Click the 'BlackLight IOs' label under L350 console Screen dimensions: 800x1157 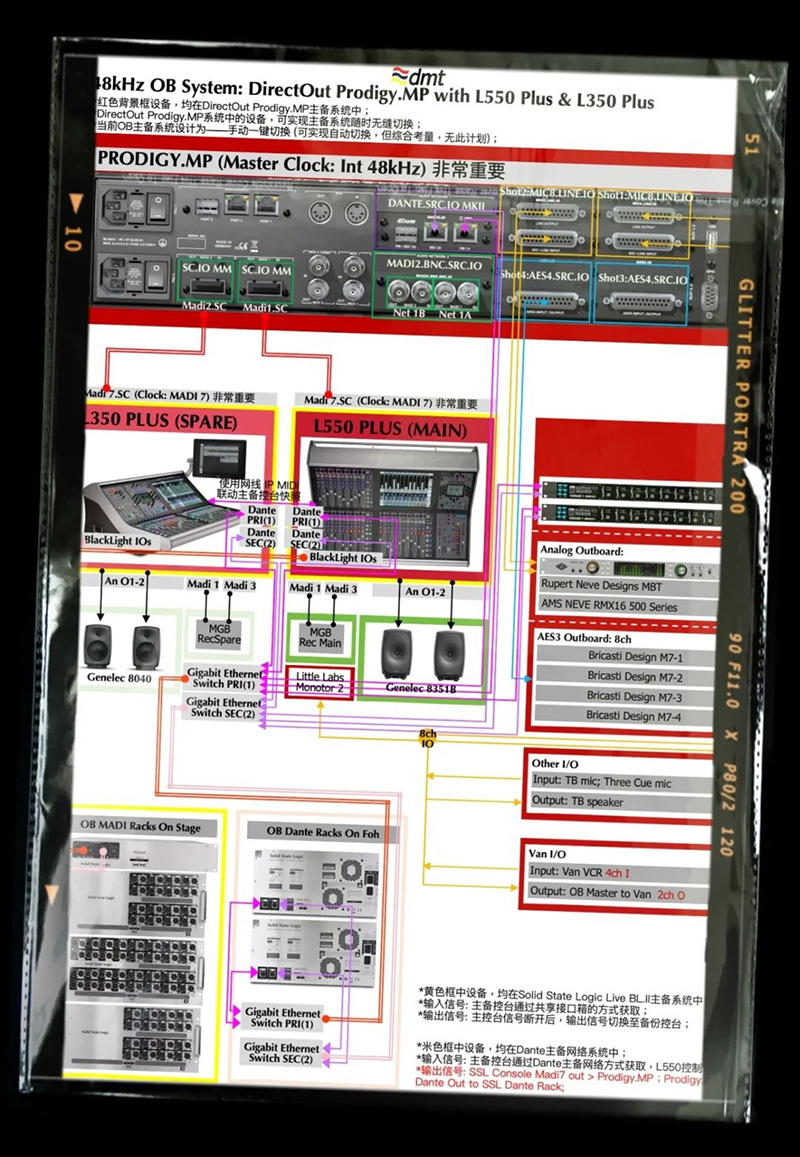pyautogui.click(x=118, y=540)
